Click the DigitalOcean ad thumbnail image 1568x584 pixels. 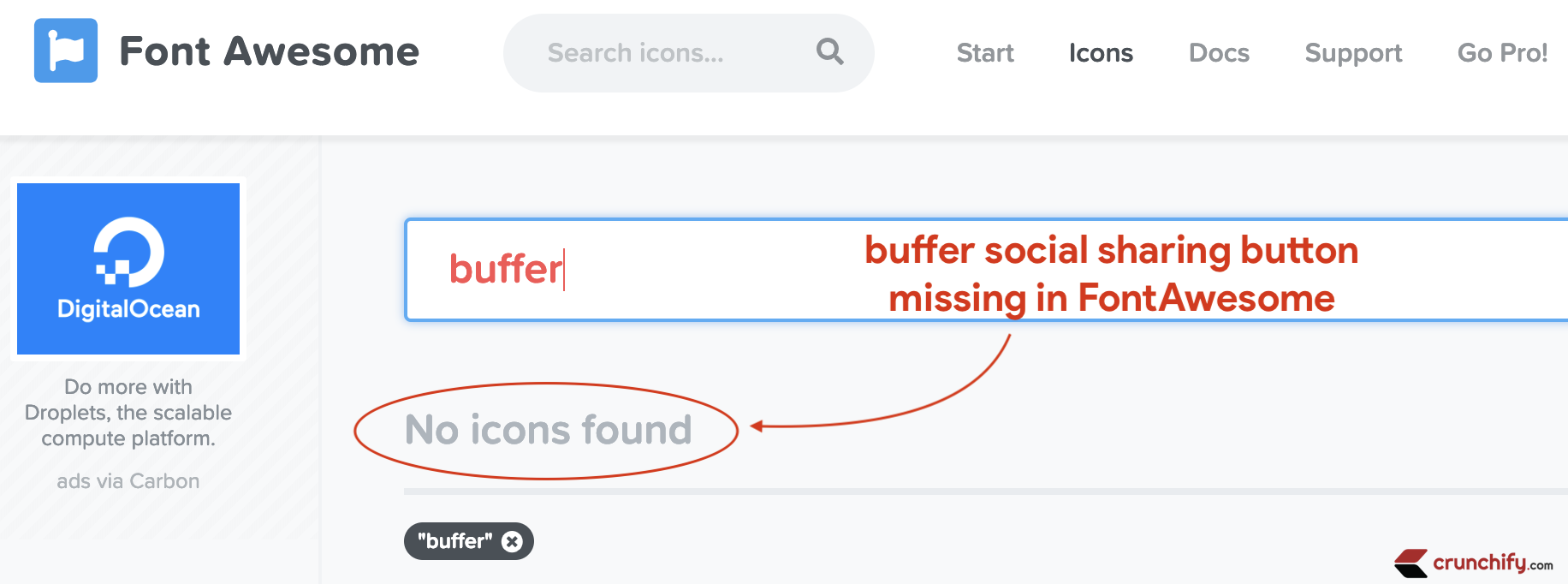pos(127,269)
